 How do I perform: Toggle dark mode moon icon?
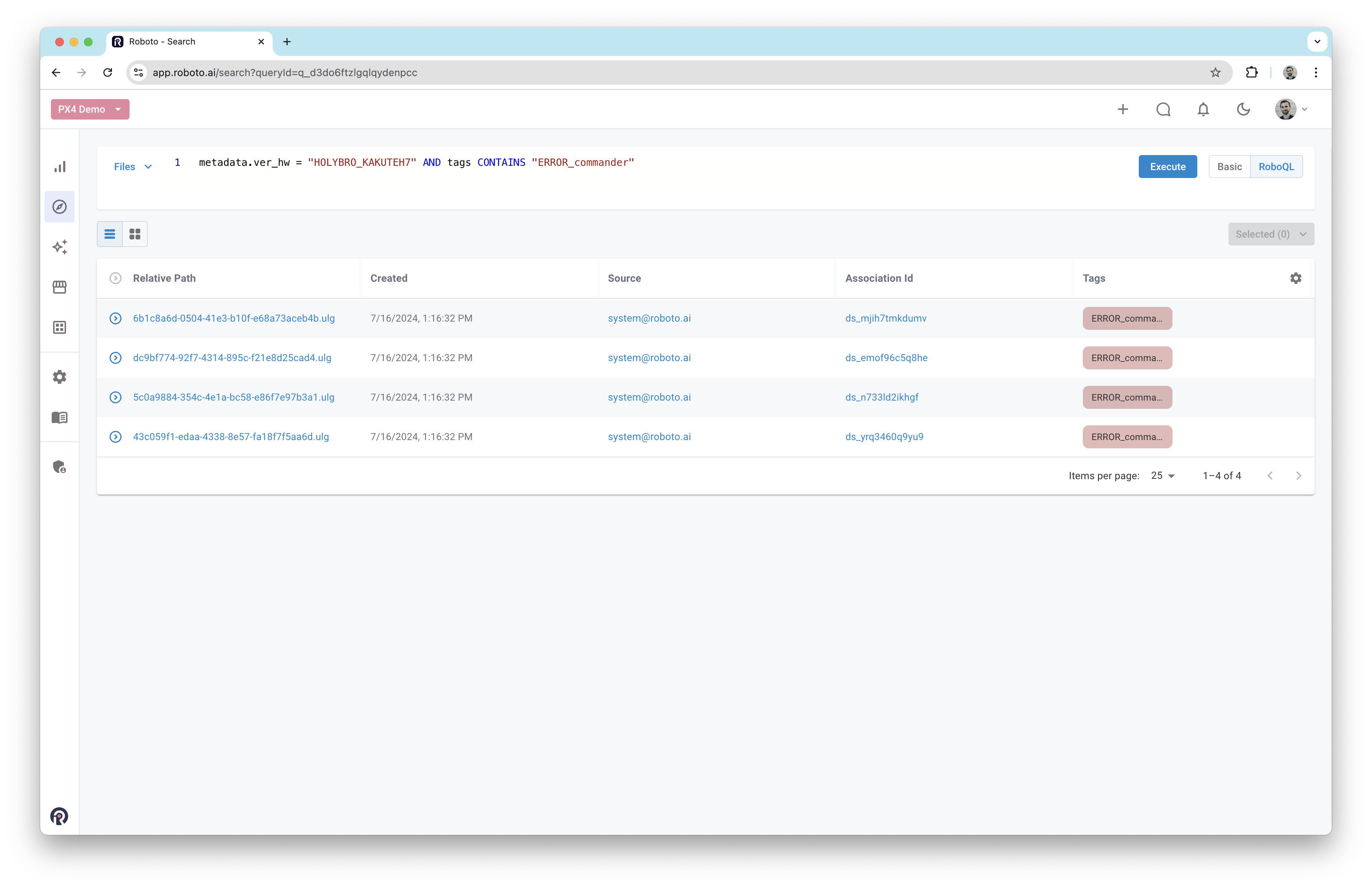pos(1243,109)
